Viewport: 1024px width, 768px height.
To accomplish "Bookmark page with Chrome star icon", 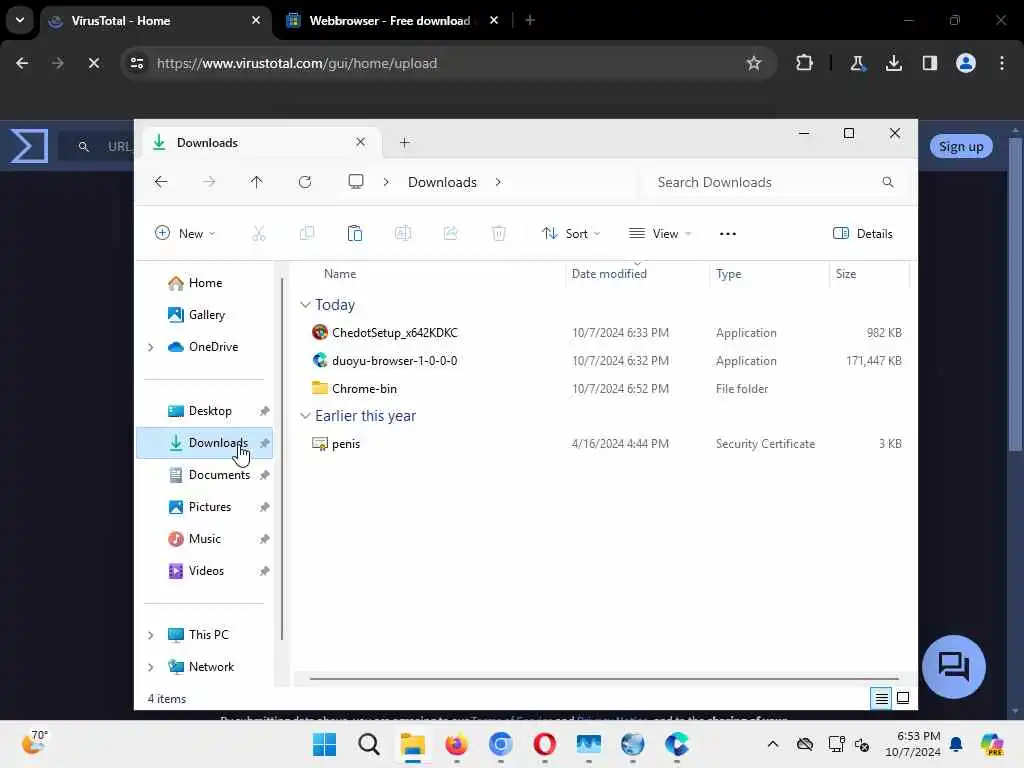I will pyautogui.click(x=754, y=63).
